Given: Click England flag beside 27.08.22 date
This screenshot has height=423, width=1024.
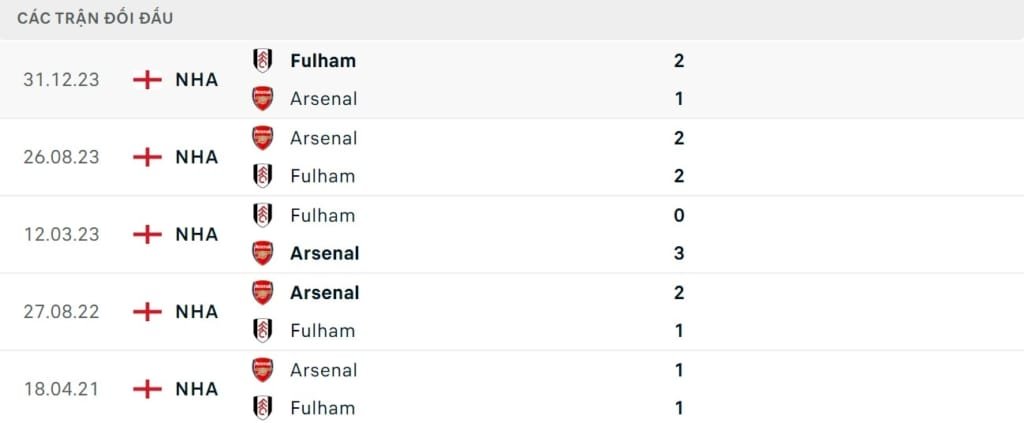Looking at the screenshot, I should [147, 312].
